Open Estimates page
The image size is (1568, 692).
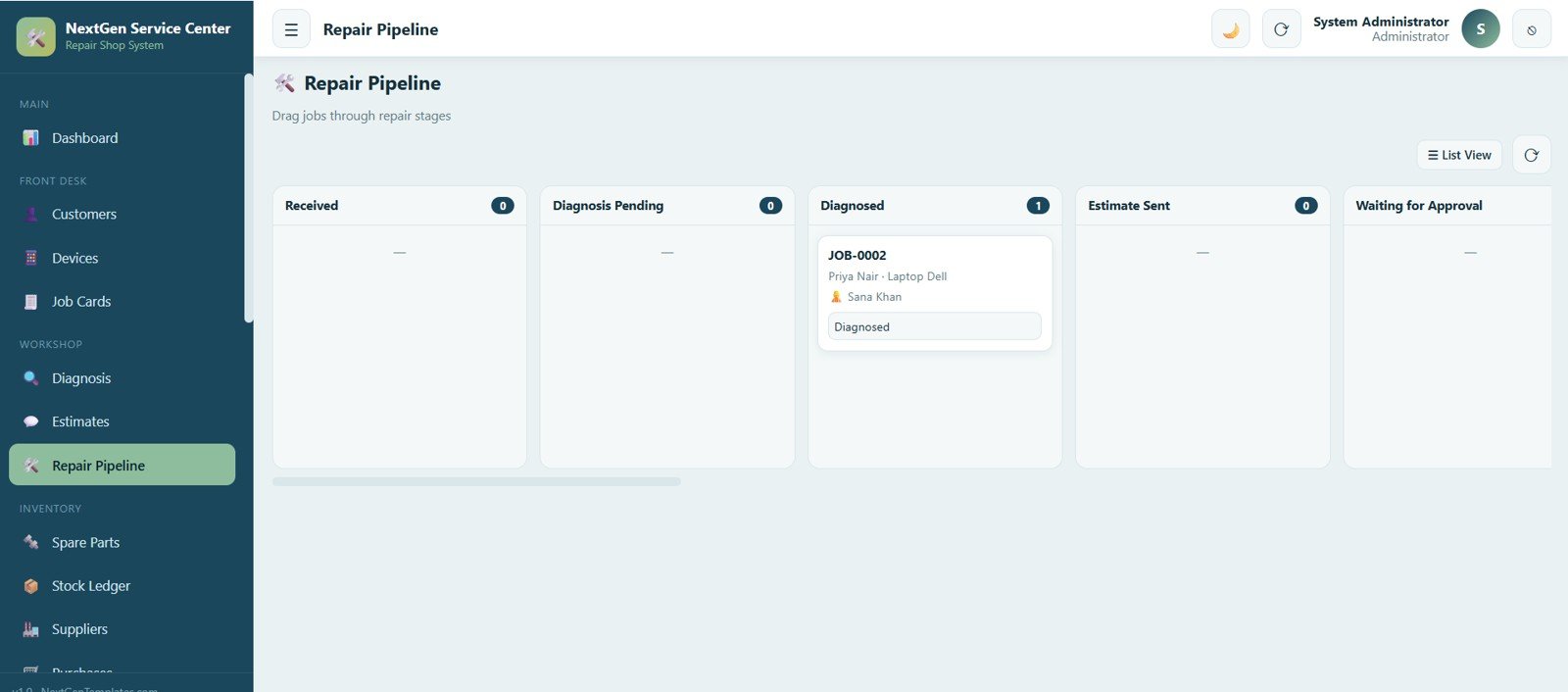pos(122,421)
